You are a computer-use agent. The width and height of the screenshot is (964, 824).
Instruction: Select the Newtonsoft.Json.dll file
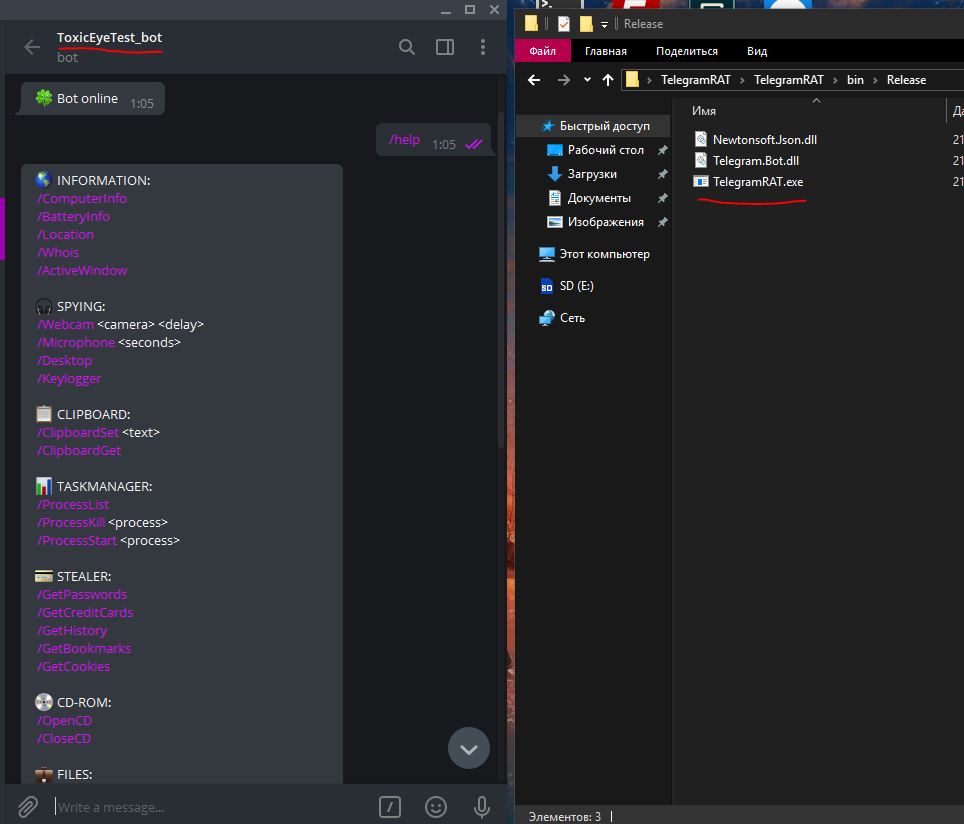(x=755, y=140)
